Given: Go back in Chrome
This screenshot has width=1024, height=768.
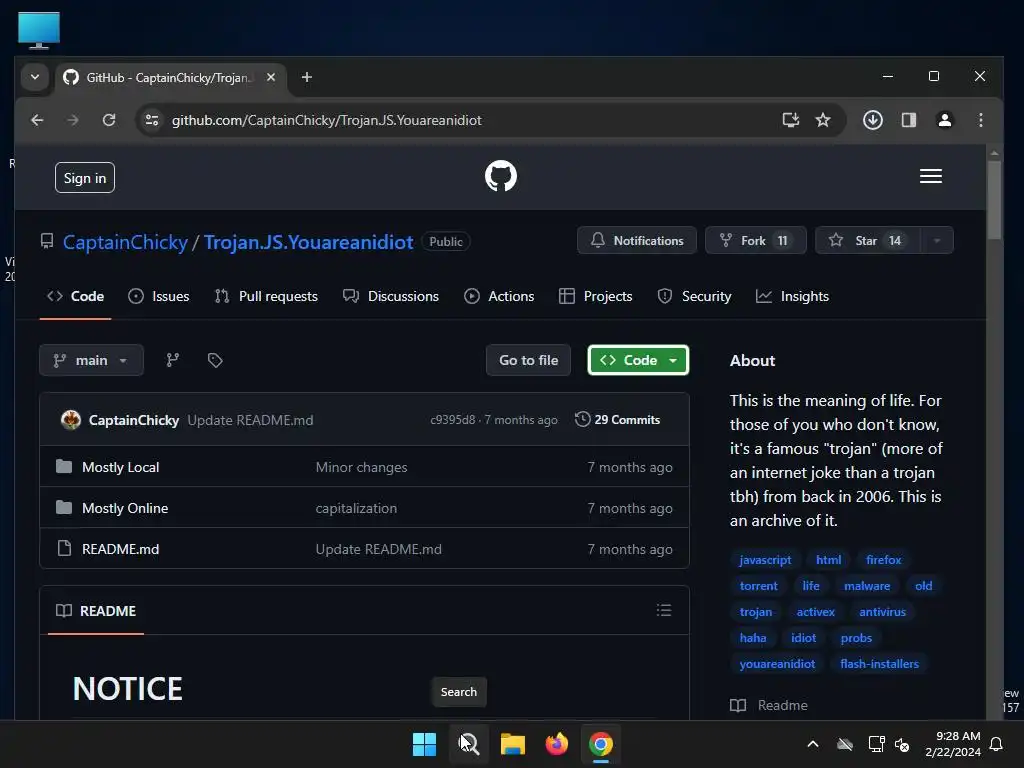Looking at the screenshot, I should (x=37, y=120).
